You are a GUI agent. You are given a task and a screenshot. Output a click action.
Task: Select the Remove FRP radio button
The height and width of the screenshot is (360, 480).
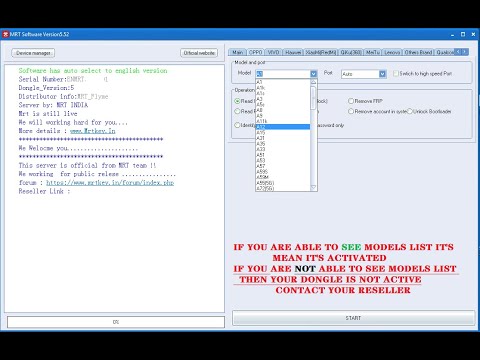351,101
